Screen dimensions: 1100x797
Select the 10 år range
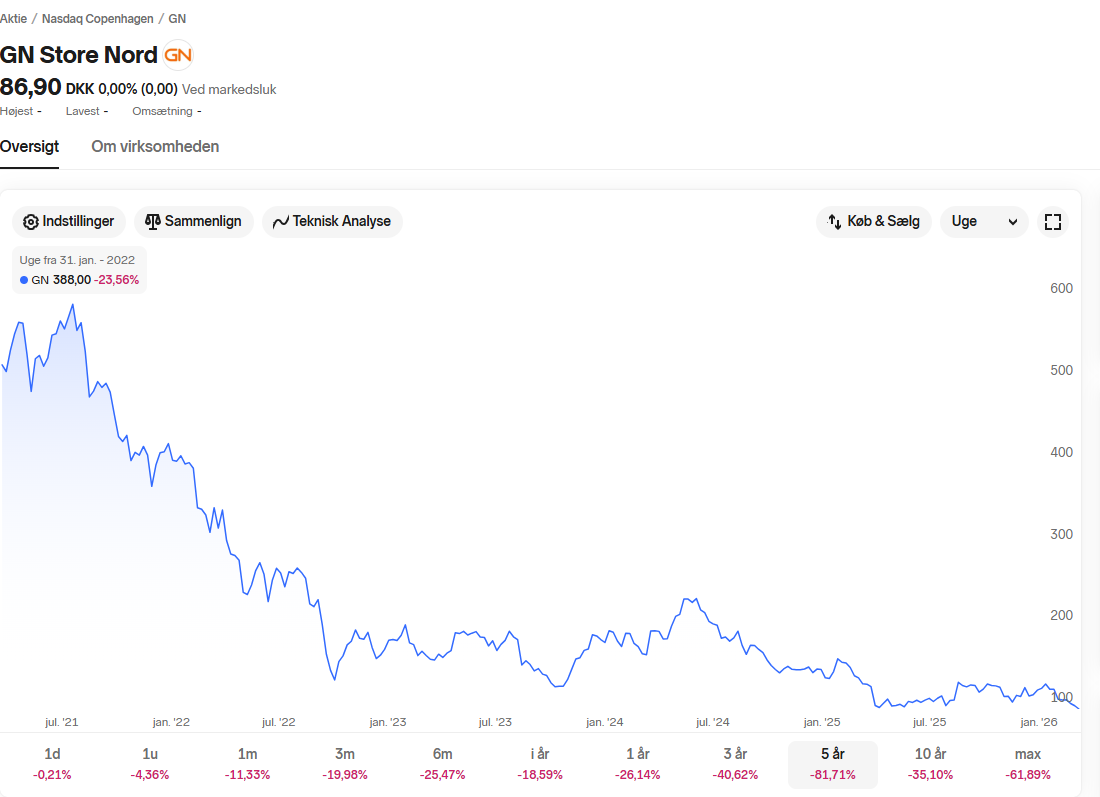(930, 764)
